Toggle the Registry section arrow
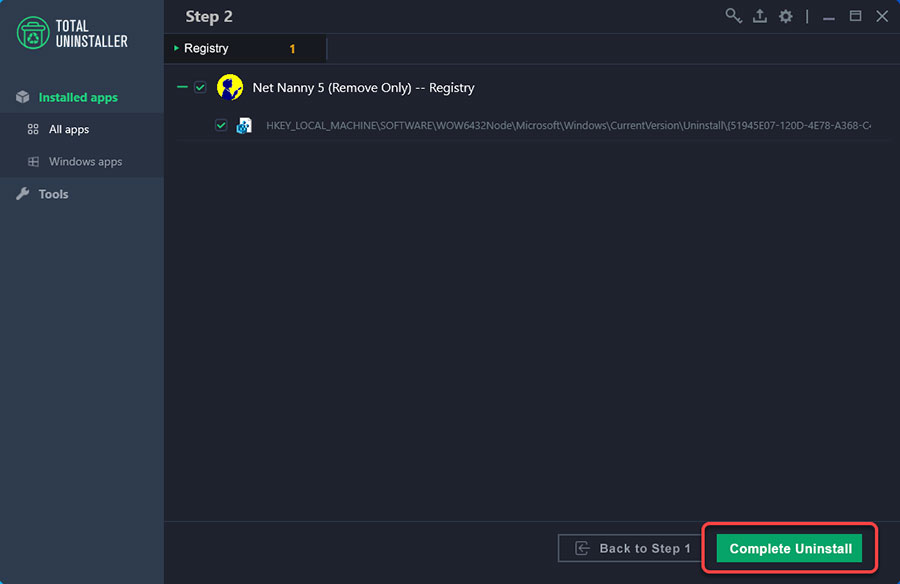900x584 pixels. [x=176, y=48]
